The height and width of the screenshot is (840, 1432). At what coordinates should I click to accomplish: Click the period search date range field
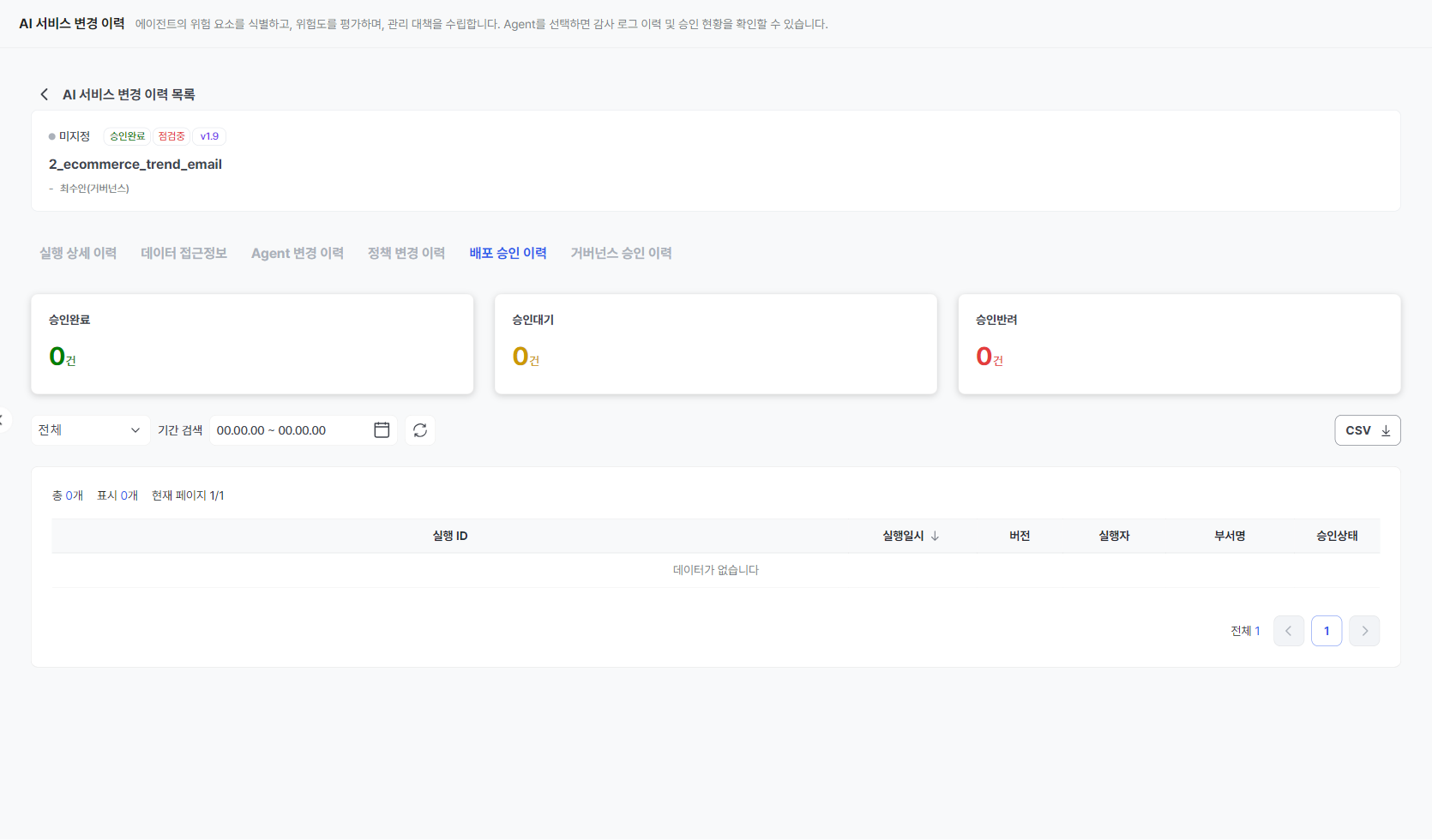coord(303,430)
